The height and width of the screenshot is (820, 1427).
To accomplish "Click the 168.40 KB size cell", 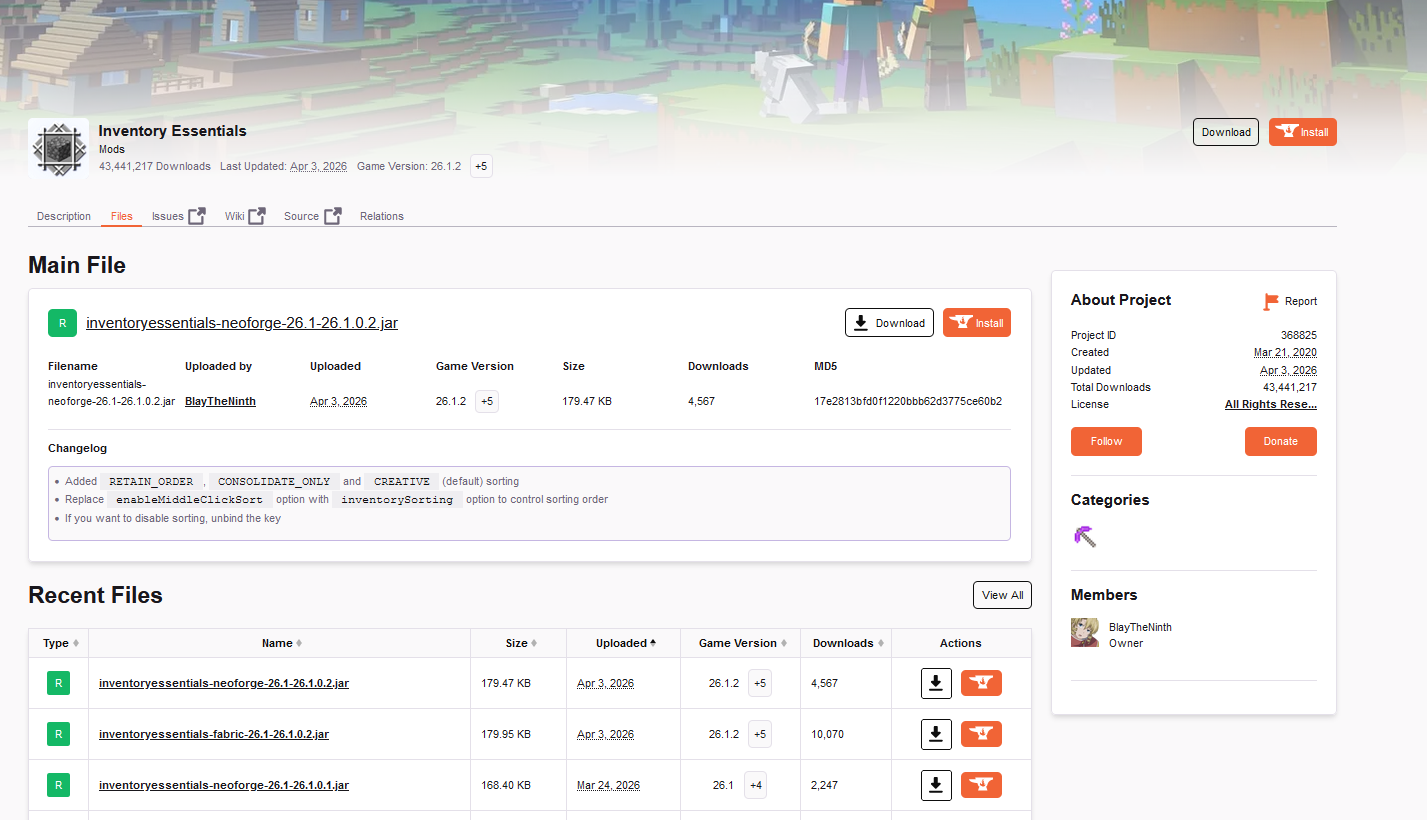I will pos(506,785).
